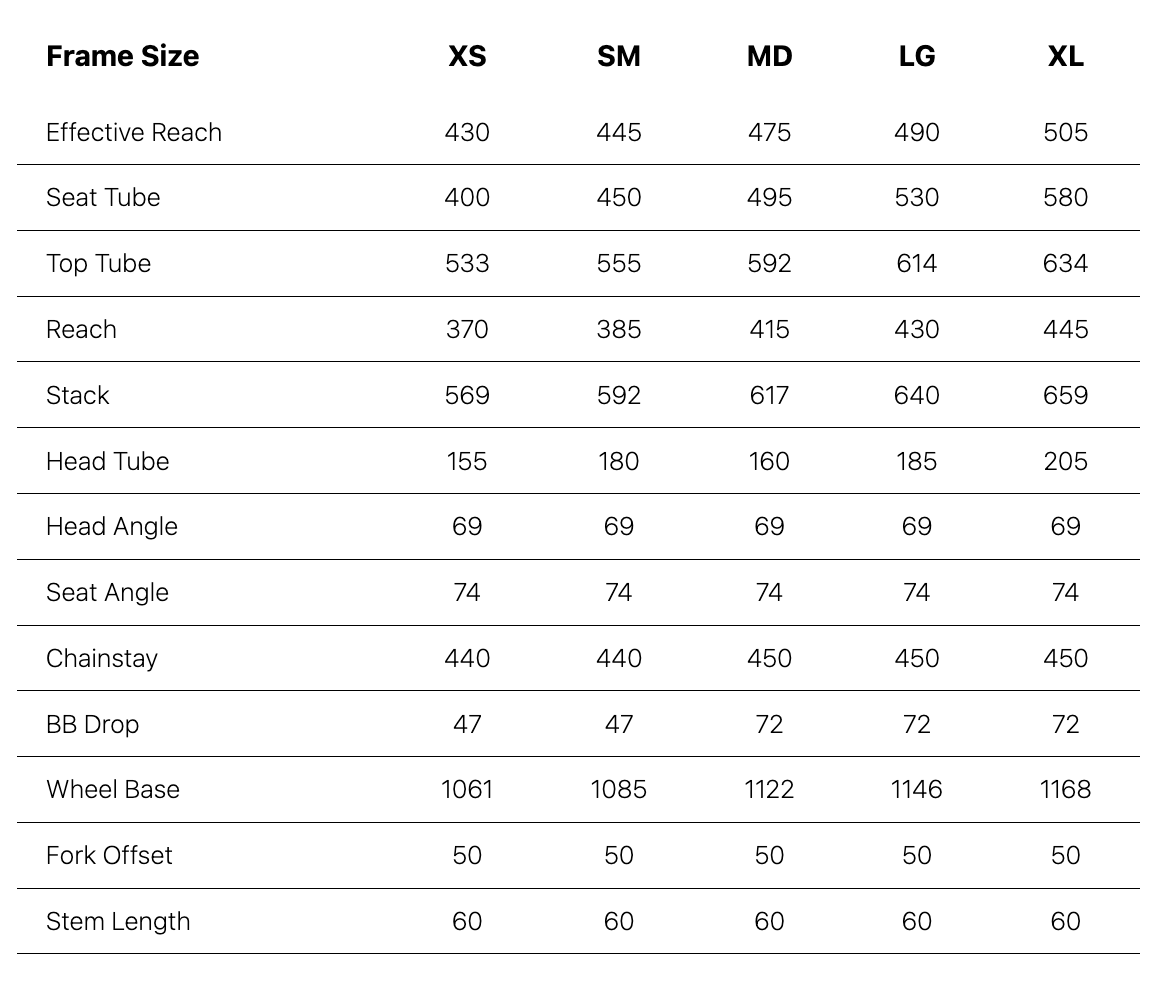Image resolution: width=1176 pixels, height=988 pixels.
Task: Click the Stack row label
Action: click(x=77, y=395)
